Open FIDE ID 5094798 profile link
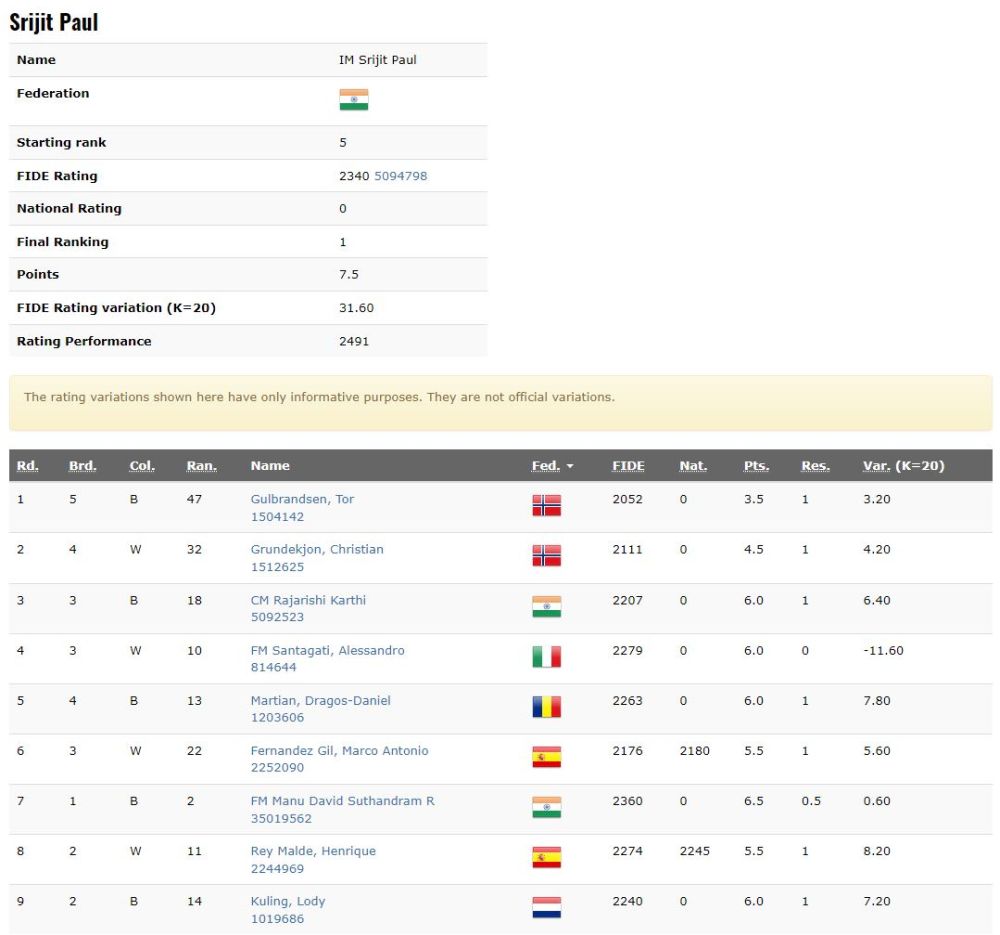The image size is (1000, 935). 400,176
